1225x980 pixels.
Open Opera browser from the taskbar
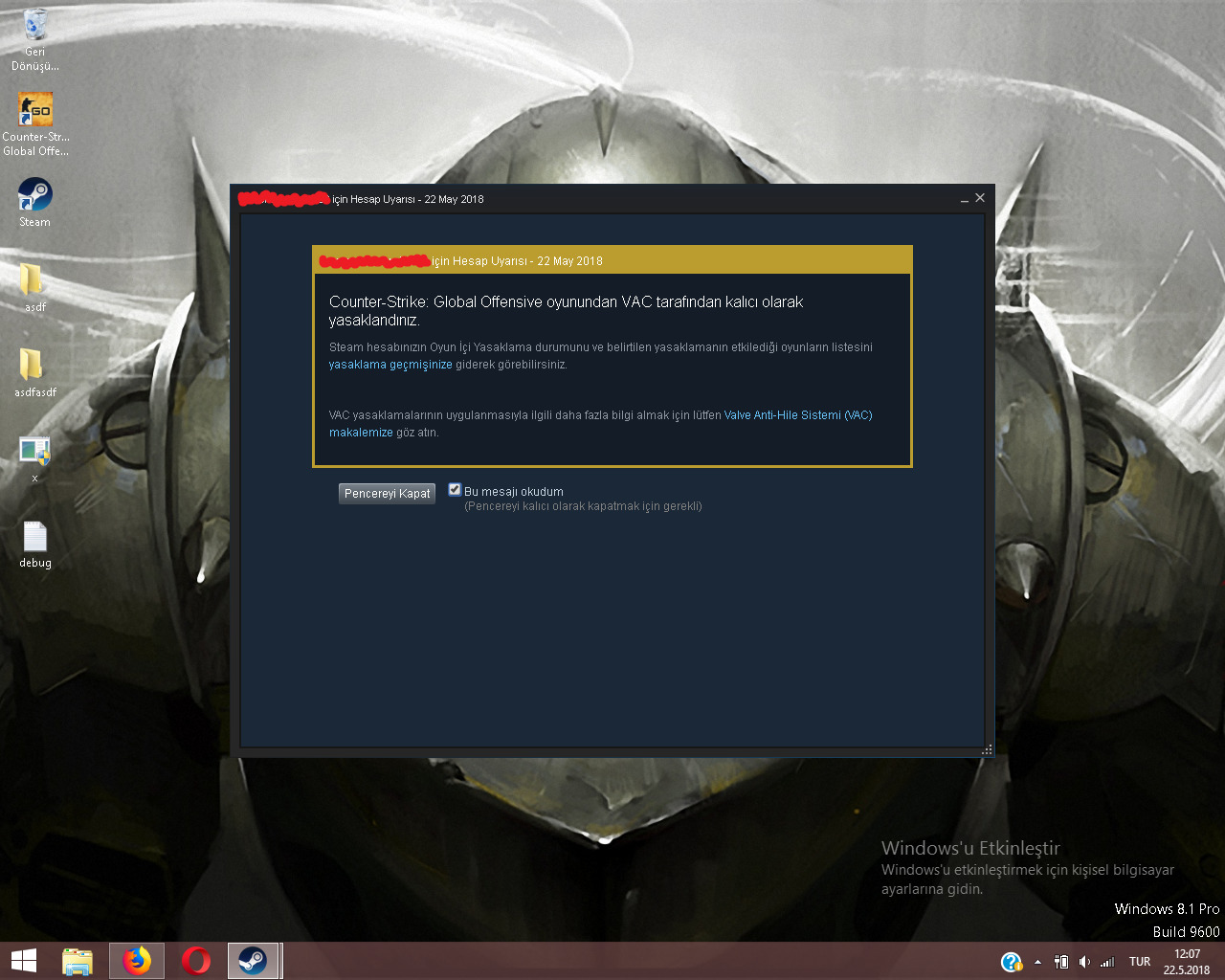tap(196, 961)
